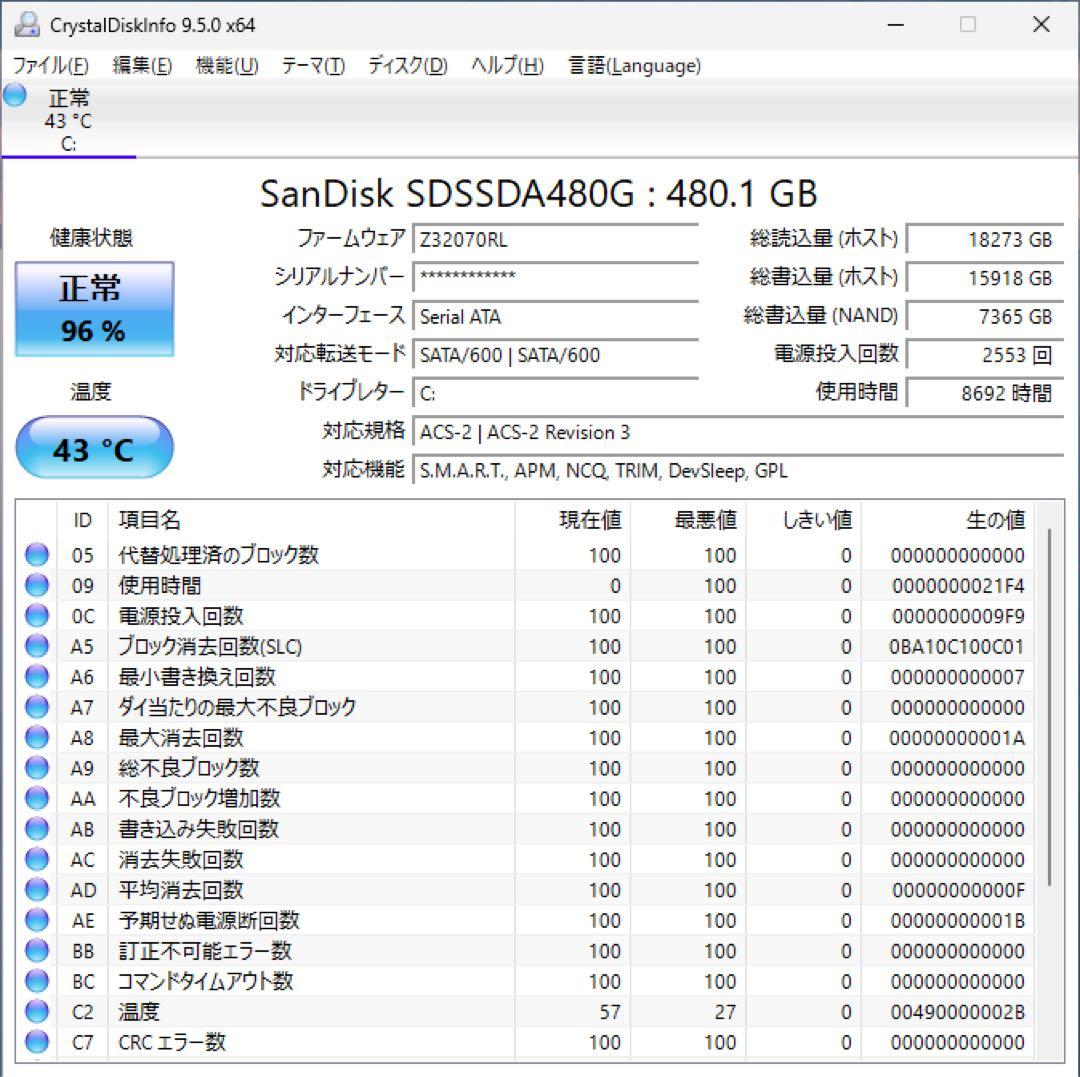Click the status dot for ブロック消去回数(SLC)

point(36,646)
